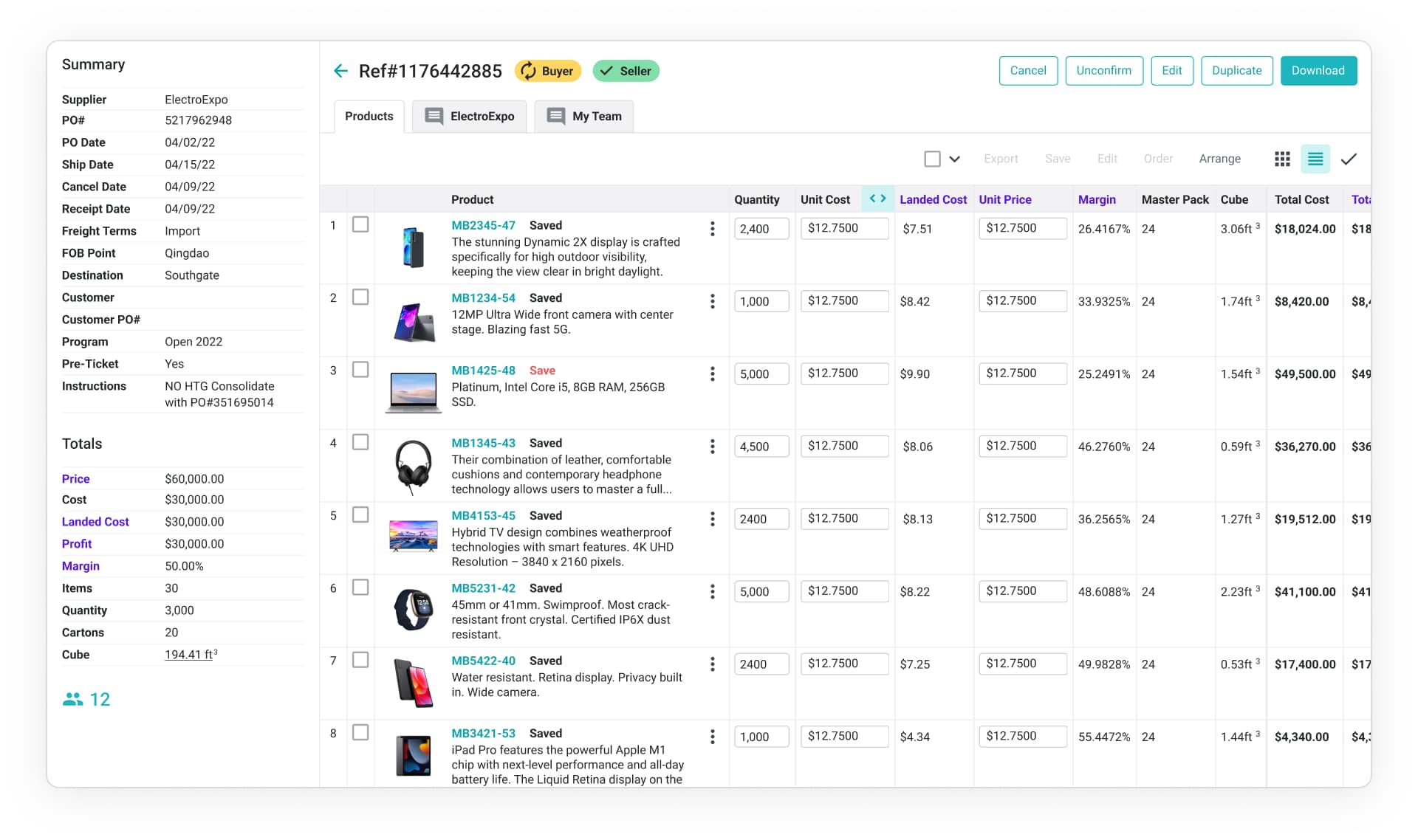This screenshot has height=840, width=1418.
Task: Open the Arrange options
Action: point(1219,159)
